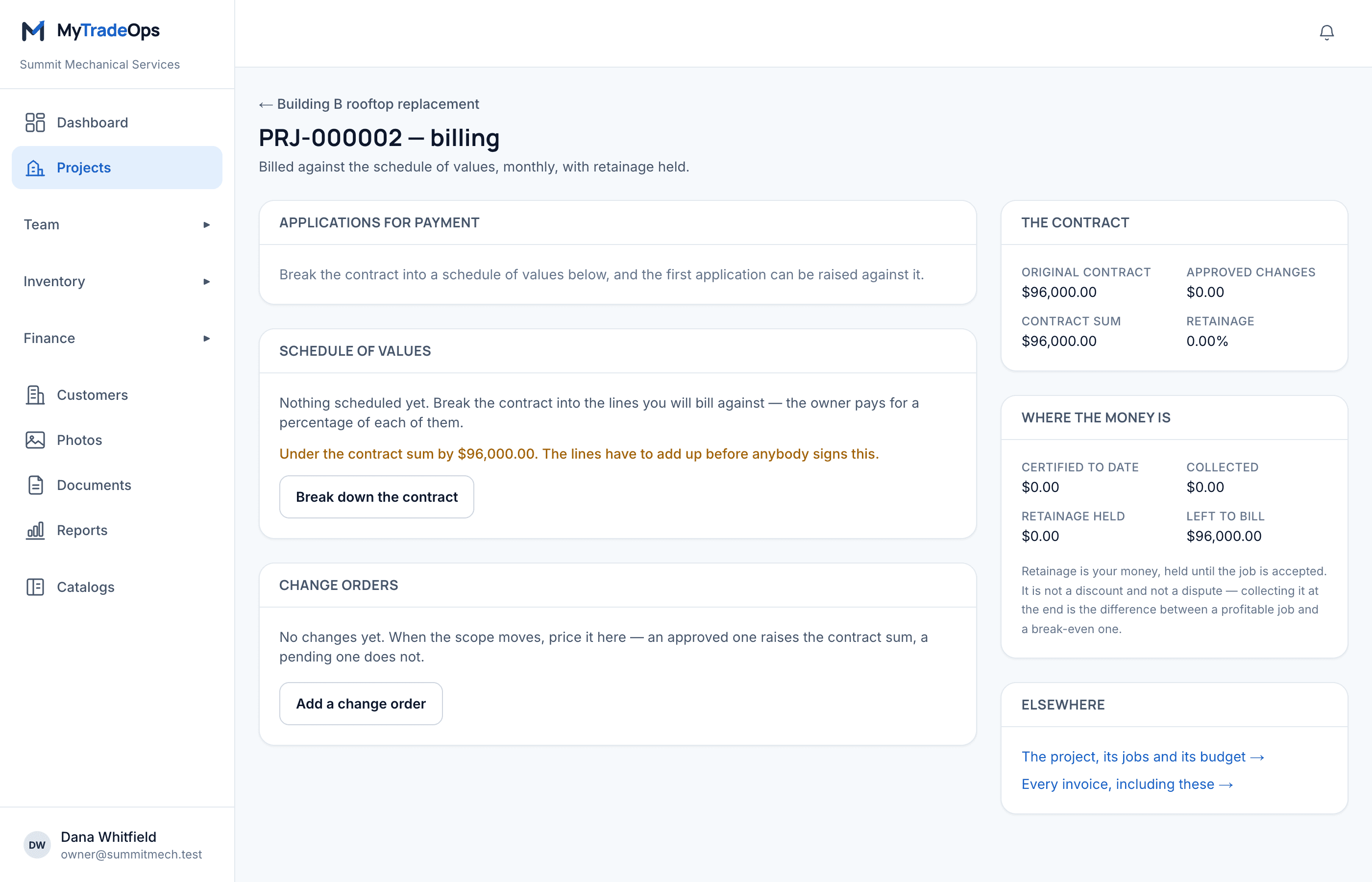Image resolution: width=1372 pixels, height=882 pixels.
Task: Click the Billed against the schedule subtitle
Action: pyautogui.click(x=473, y=167)
